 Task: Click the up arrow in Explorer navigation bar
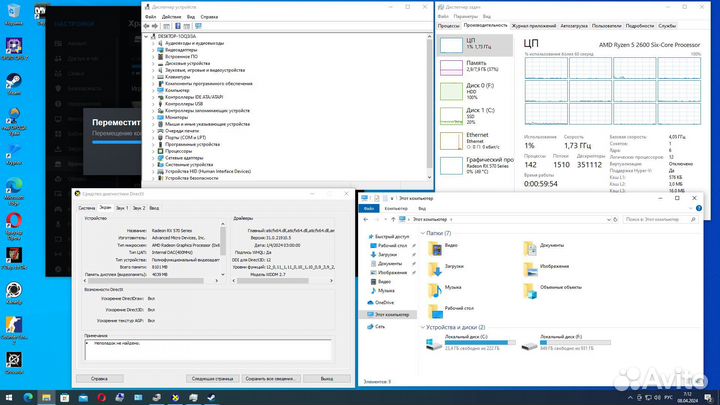click(393, 219)
